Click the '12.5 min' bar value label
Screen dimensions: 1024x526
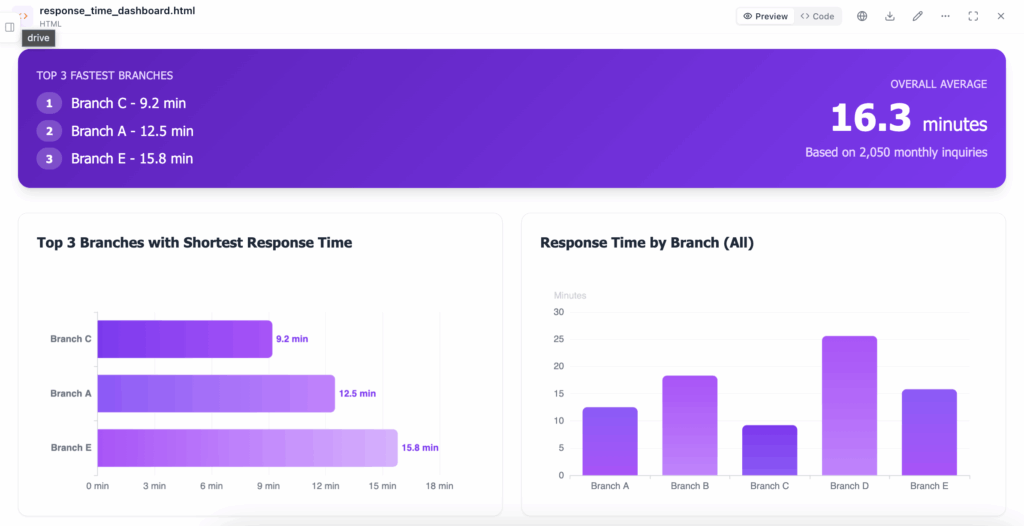[357, 393]
